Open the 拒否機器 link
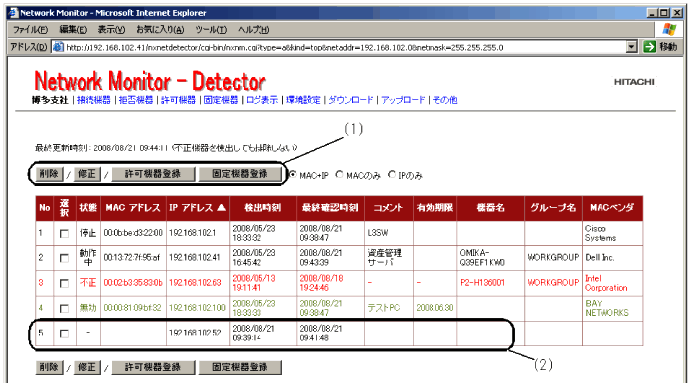Image resolution: width=688 pixels, height=386 pixels. (136, 100)
